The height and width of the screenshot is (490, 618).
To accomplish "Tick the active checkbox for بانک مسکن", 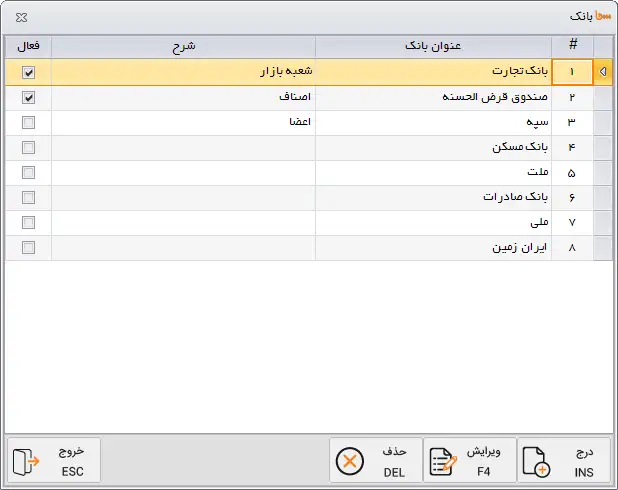I will 28,147.
